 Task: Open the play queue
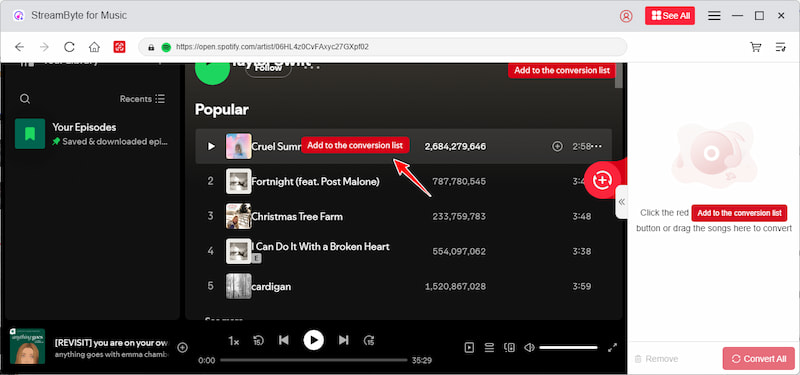click(x=489, y=347)
